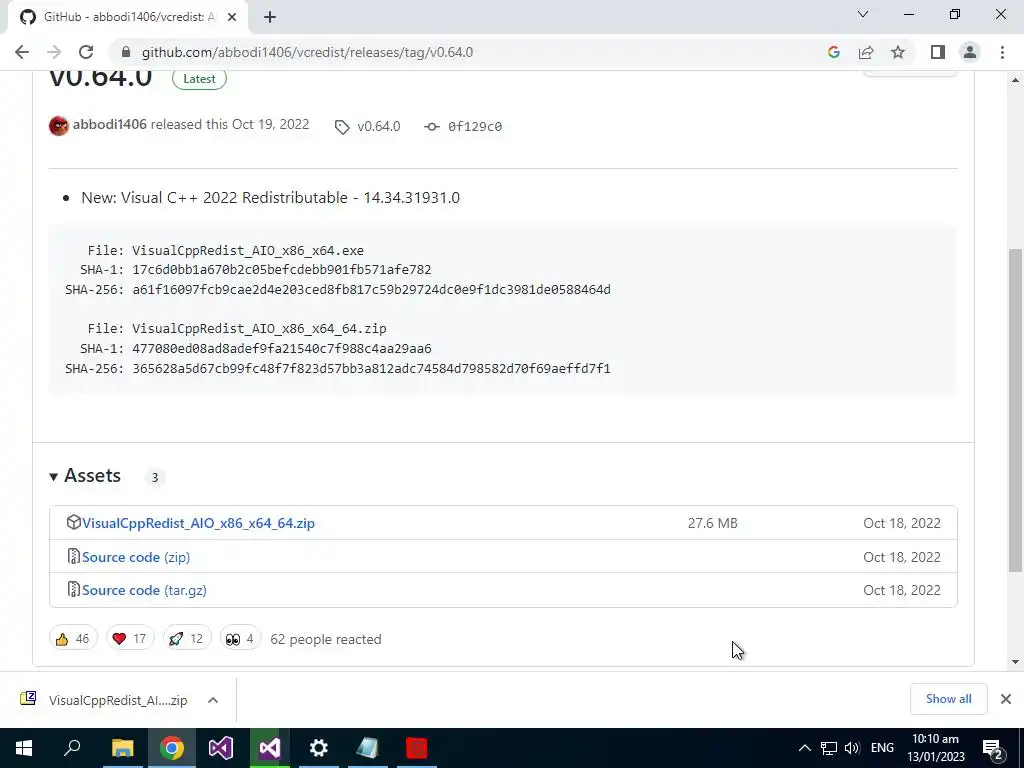Click scrollbar down arrow
Screen dimensions: 1024x768
click(1015, 662)
